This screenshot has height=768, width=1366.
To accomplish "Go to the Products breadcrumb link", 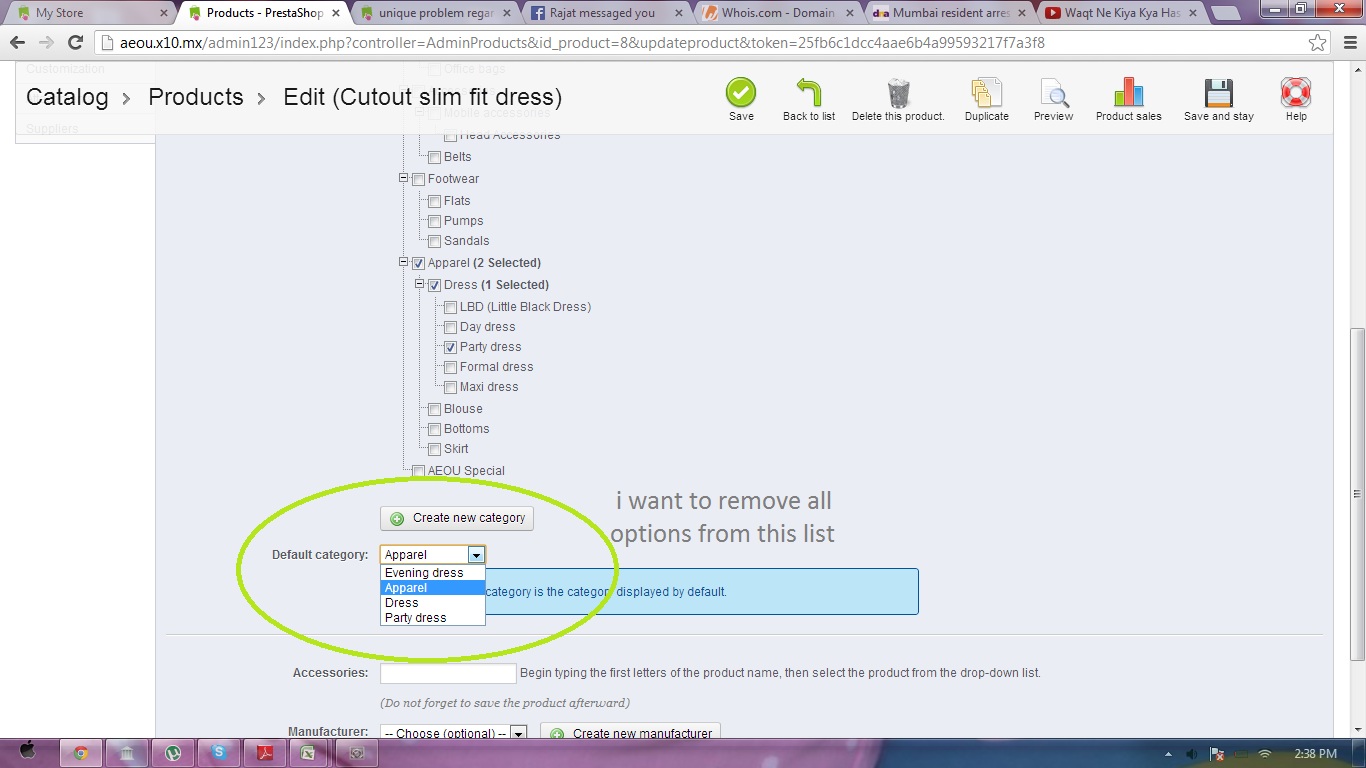I will [196, 97].
